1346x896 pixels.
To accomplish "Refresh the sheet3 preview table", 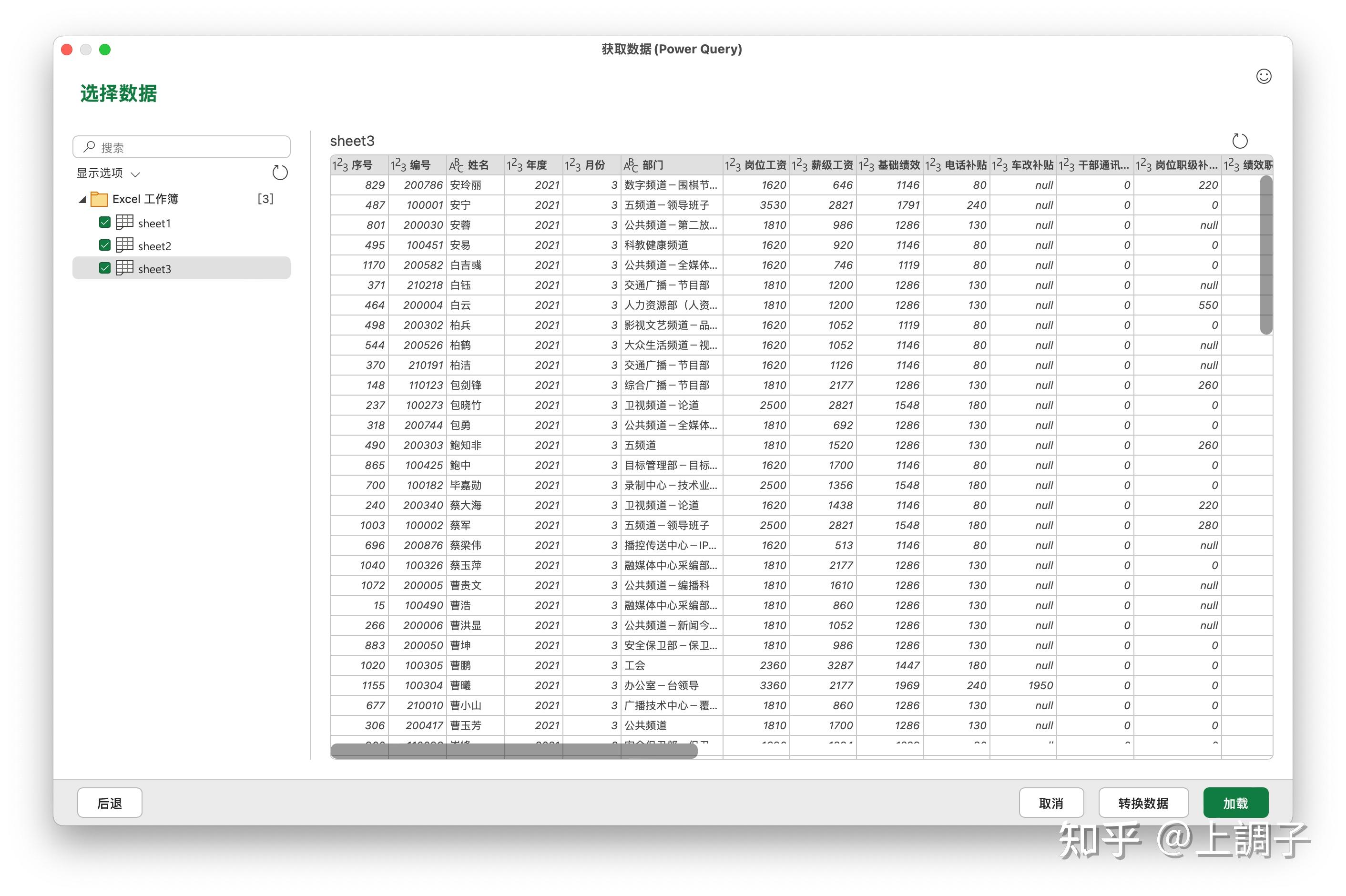I will 1239,141.
